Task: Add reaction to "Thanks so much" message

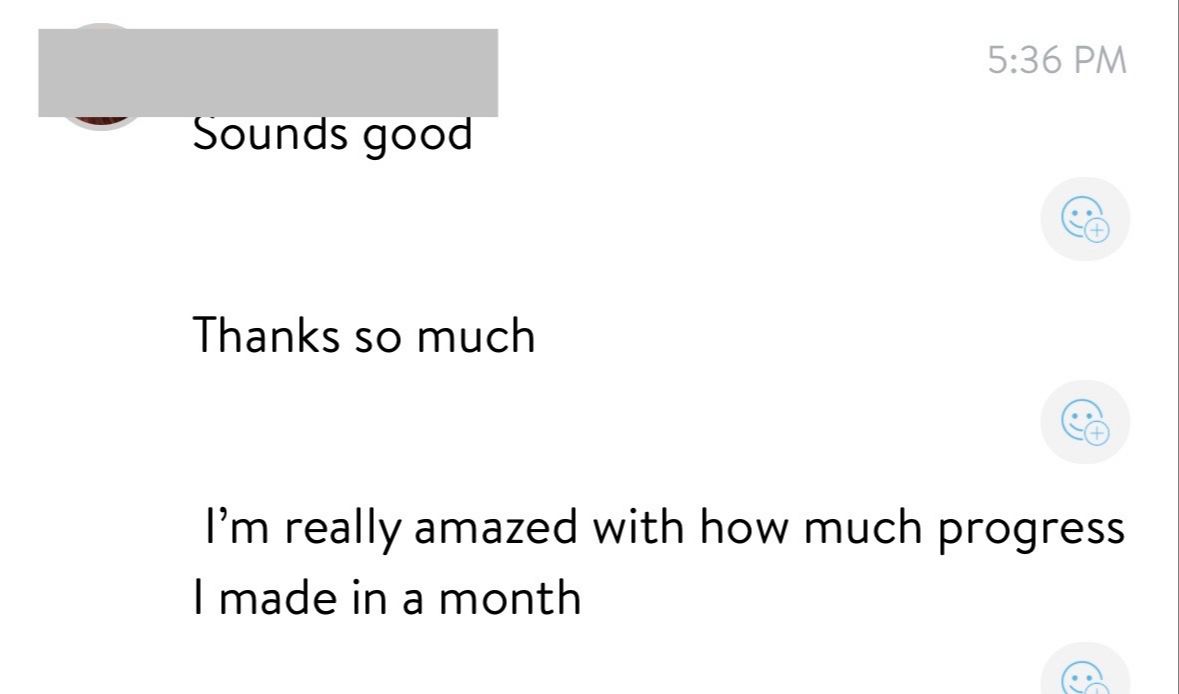Action: pyautogui.click(x=1085, y=421)
